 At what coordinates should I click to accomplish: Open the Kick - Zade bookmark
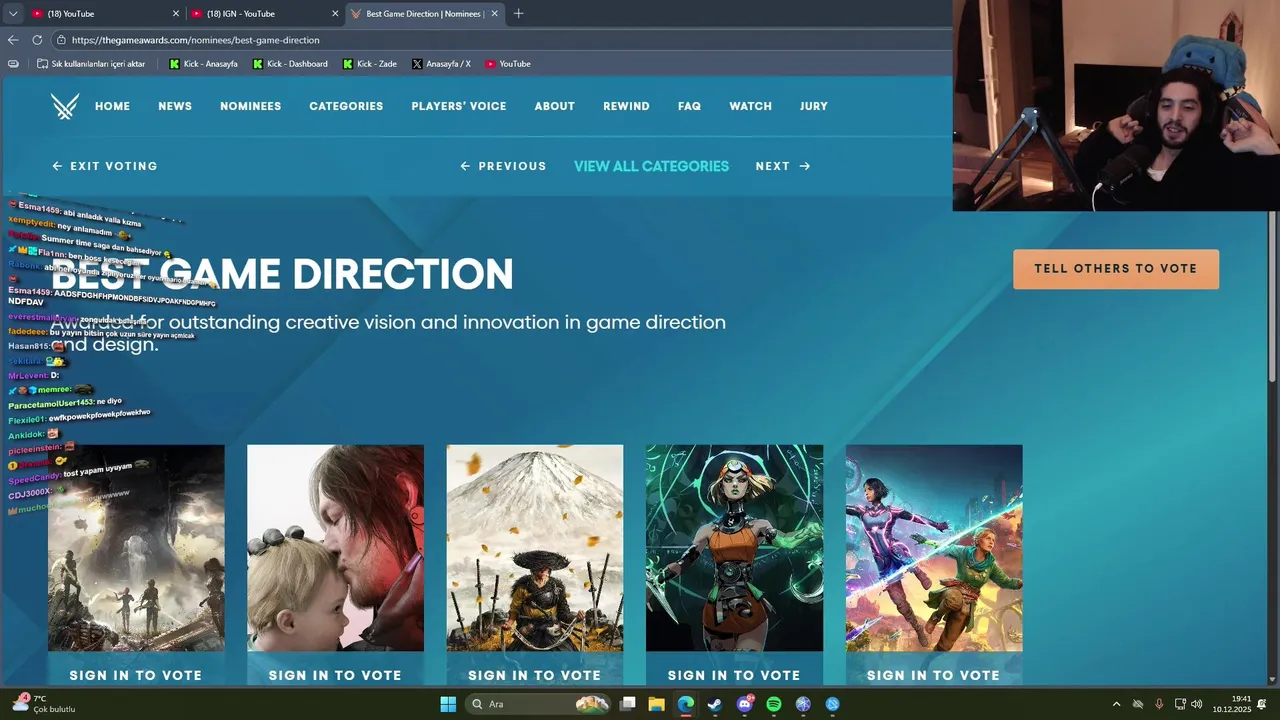pyautogui.click(x=370, y=64)
